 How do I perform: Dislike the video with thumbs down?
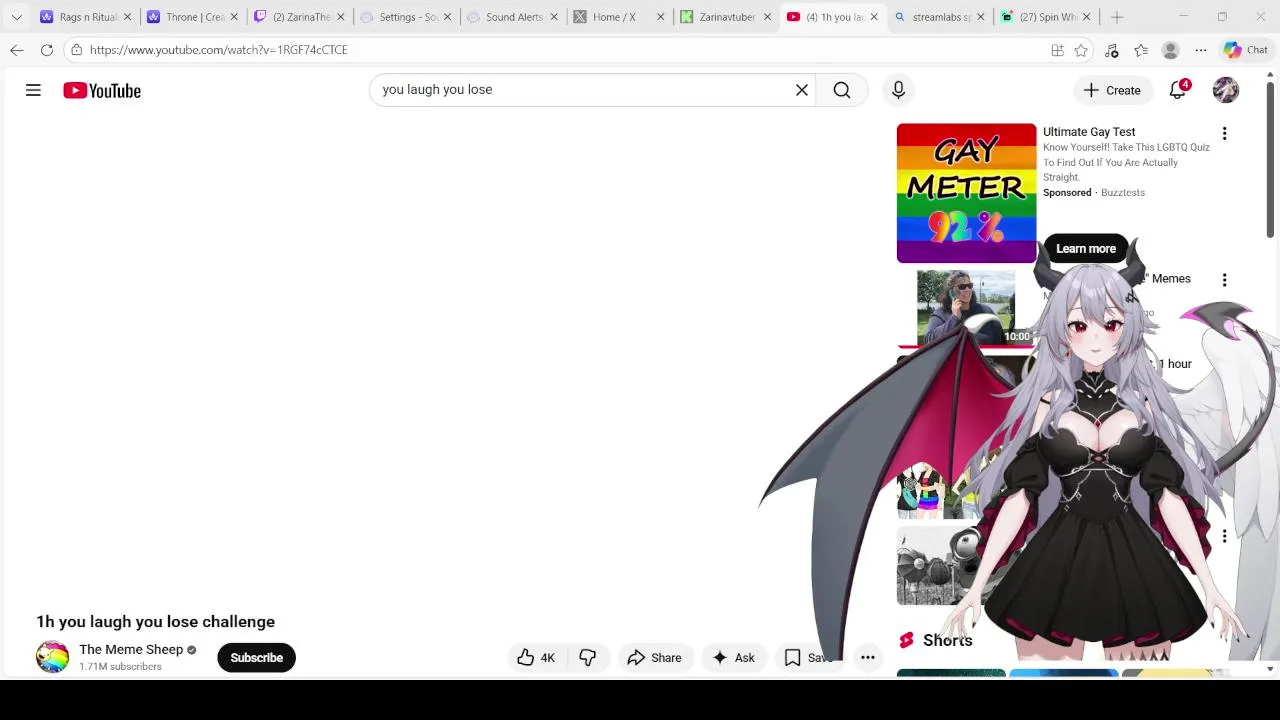587,657
